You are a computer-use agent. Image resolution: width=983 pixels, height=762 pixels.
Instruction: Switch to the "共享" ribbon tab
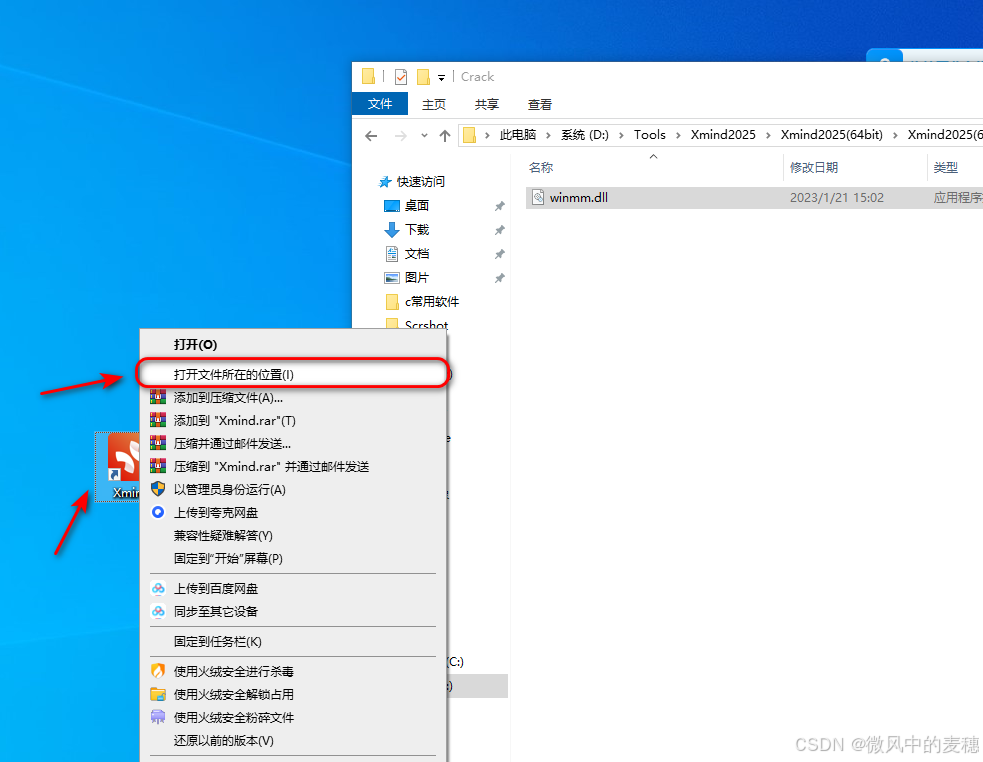tap(486, 104)
